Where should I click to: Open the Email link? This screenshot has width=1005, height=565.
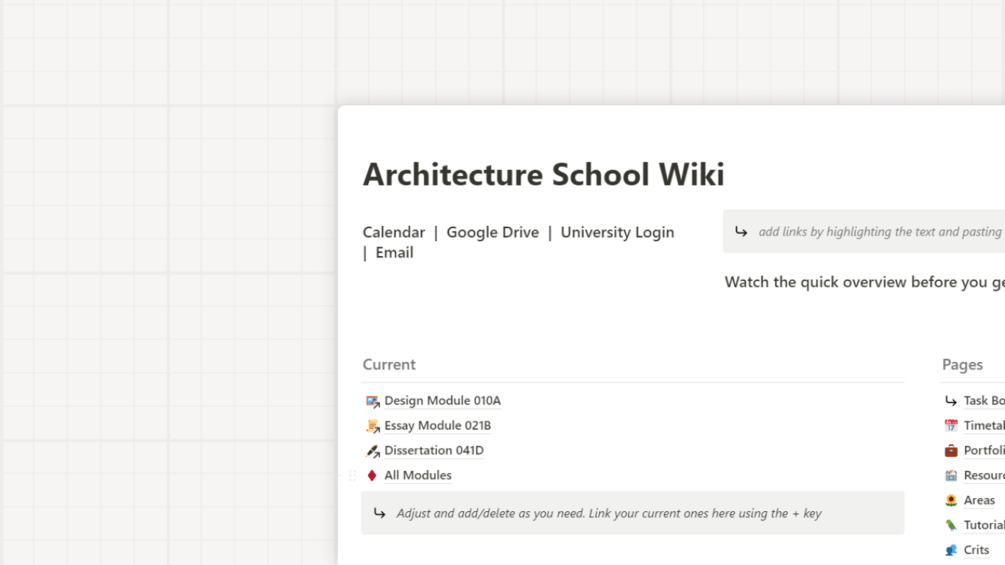tap(394, 253)
